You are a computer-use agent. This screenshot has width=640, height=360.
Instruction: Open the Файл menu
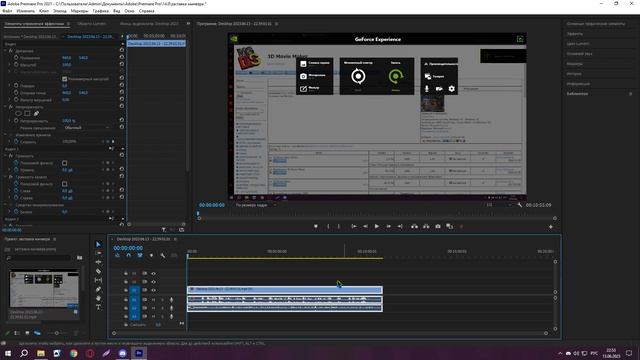(x=7, y=11)
